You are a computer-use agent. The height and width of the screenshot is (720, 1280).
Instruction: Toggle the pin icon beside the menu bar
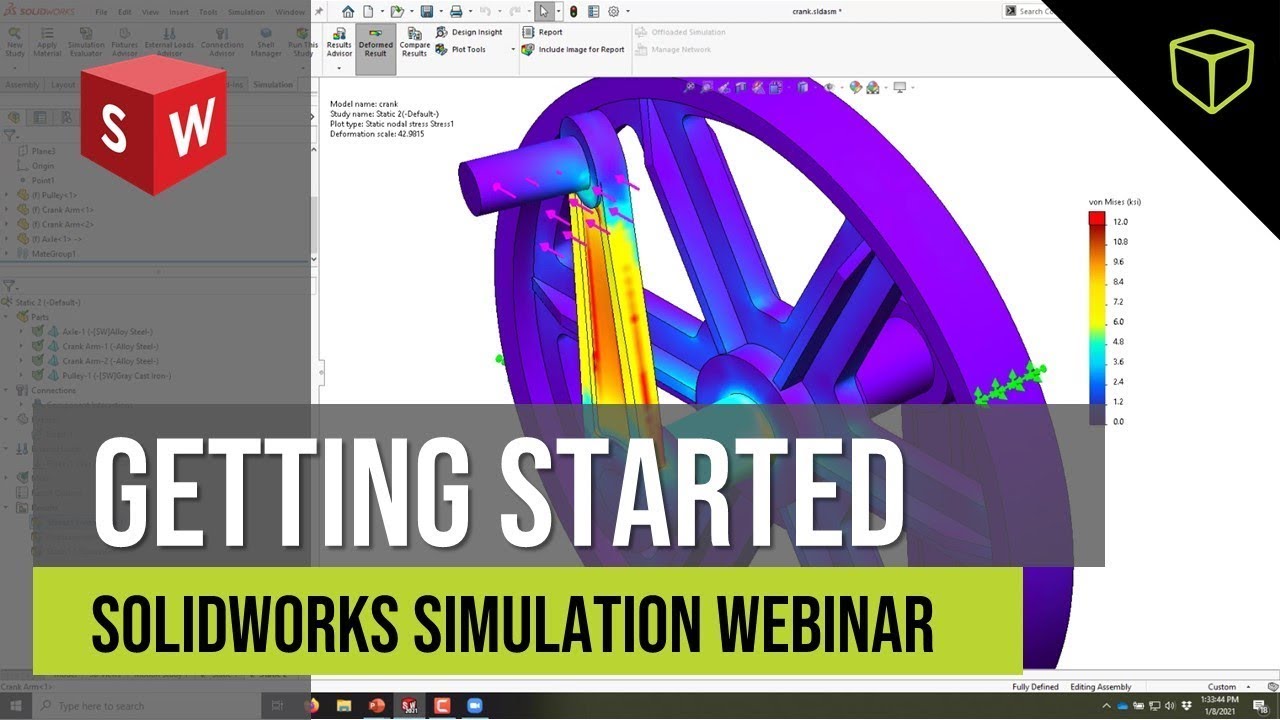coord(318,11)
